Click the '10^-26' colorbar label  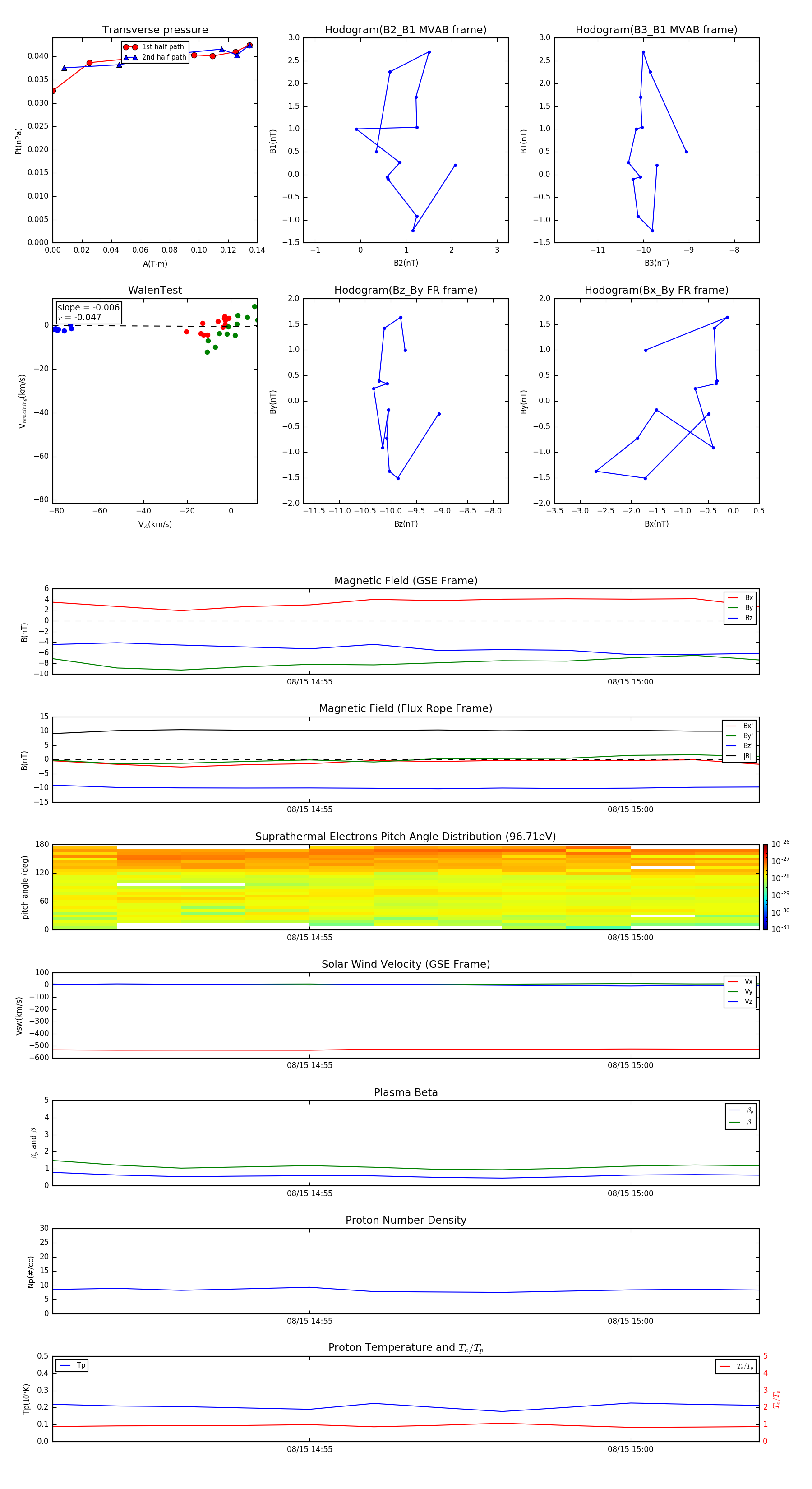[780, 844]
